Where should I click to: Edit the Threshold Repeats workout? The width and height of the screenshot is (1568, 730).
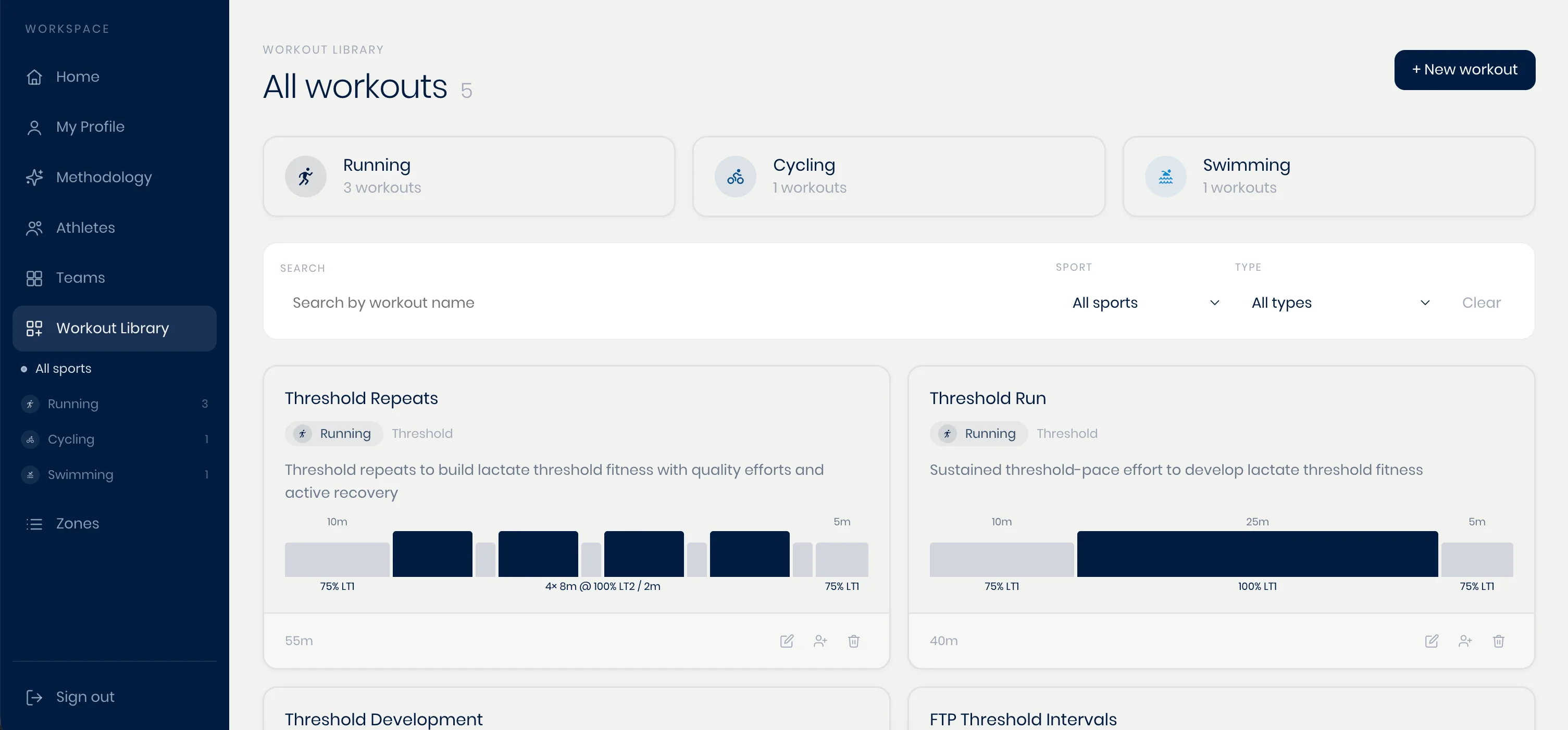(787, 641)
